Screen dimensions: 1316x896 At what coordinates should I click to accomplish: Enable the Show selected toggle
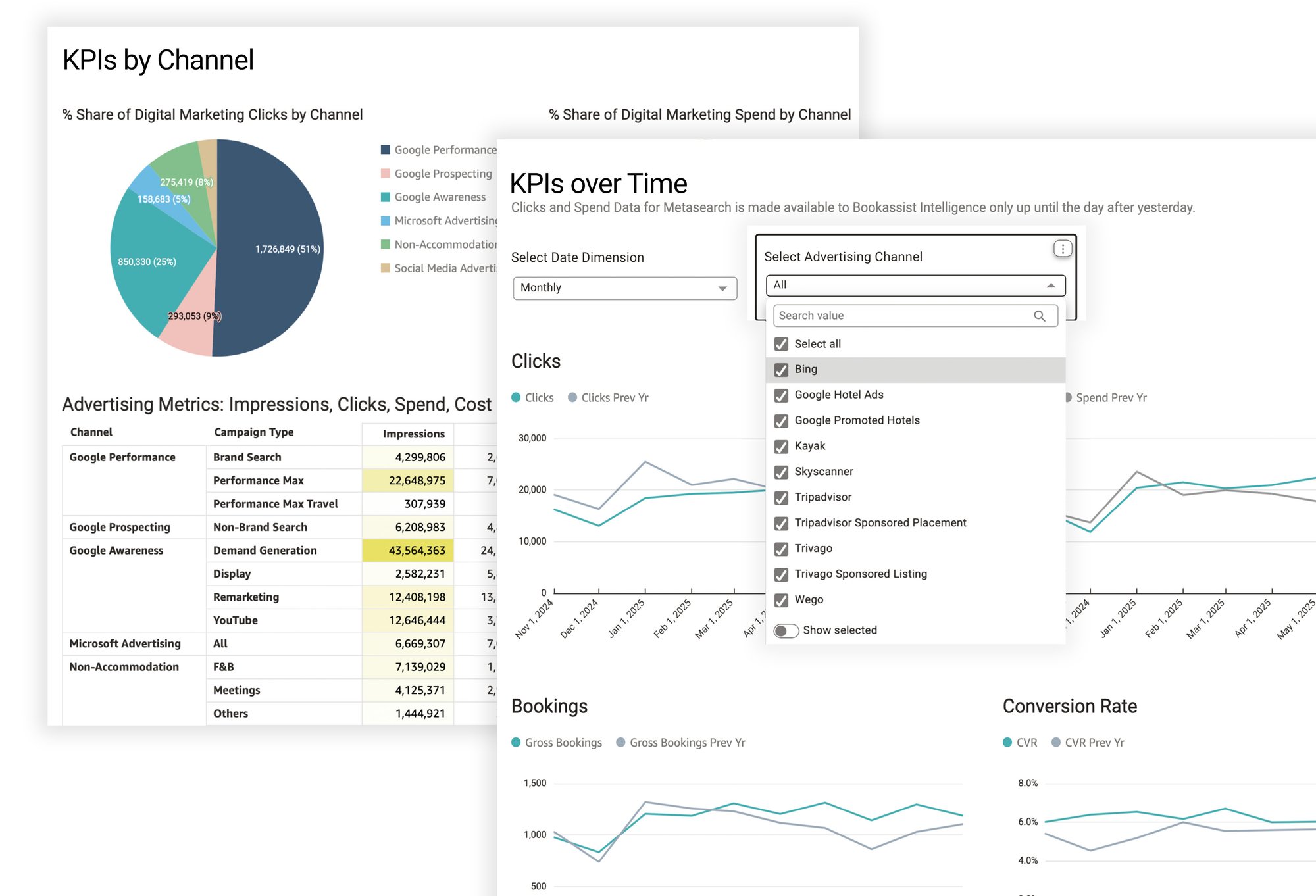tap(786, 630)
